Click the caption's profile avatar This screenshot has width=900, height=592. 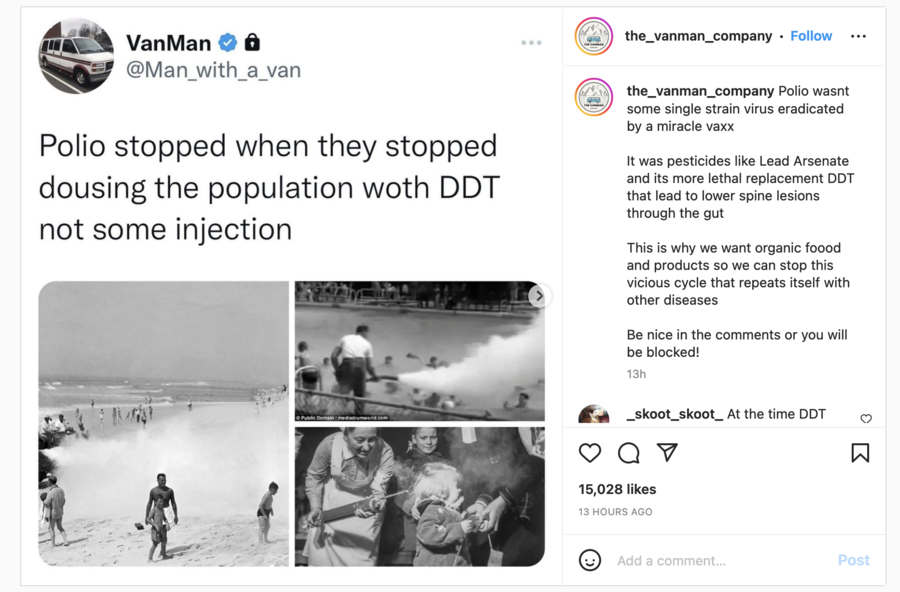[x=594, y=97]
